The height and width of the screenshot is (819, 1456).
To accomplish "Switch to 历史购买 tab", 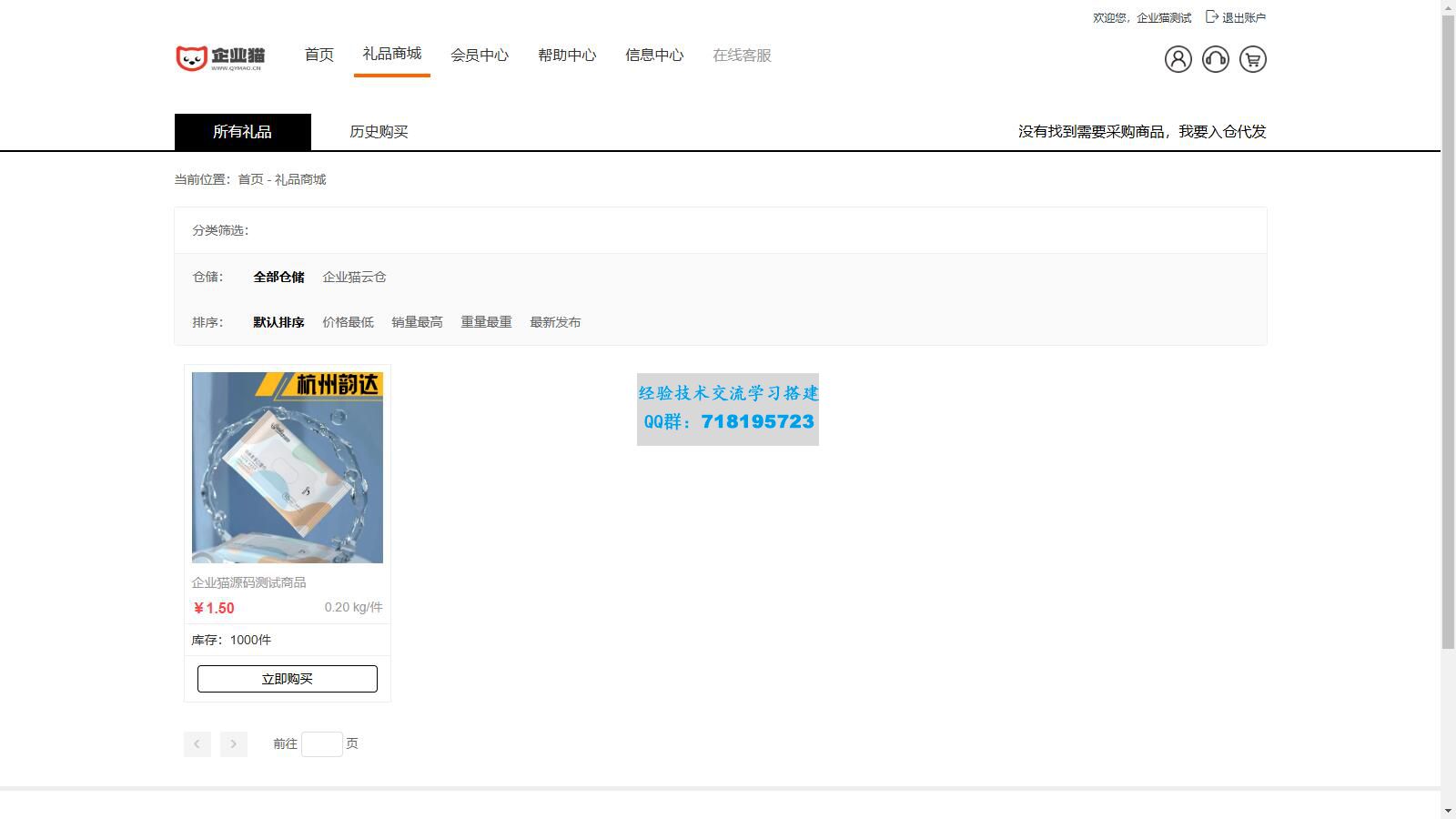I will [x=379, y=132].
